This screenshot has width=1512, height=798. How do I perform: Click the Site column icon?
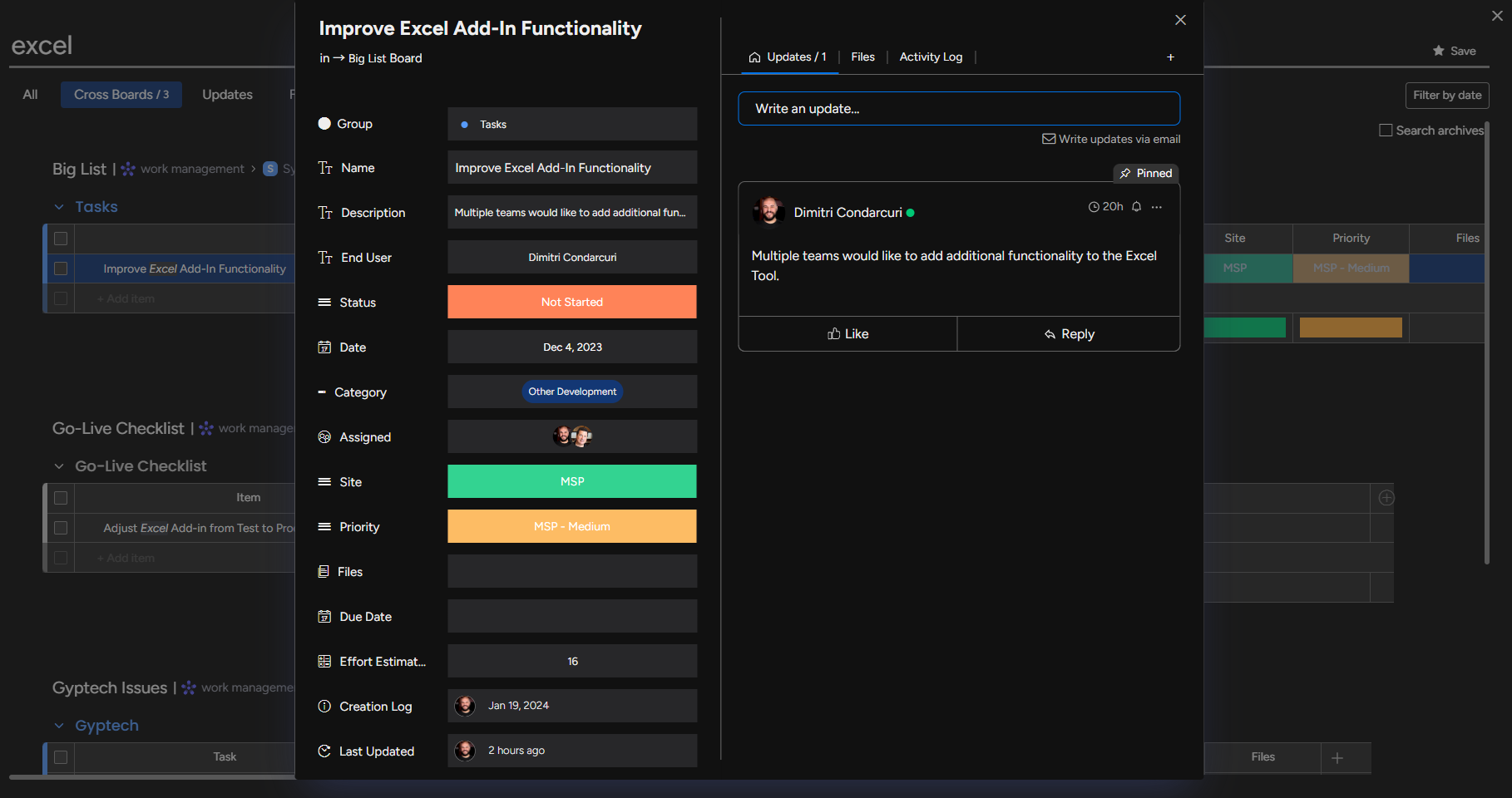click(324, 482)
